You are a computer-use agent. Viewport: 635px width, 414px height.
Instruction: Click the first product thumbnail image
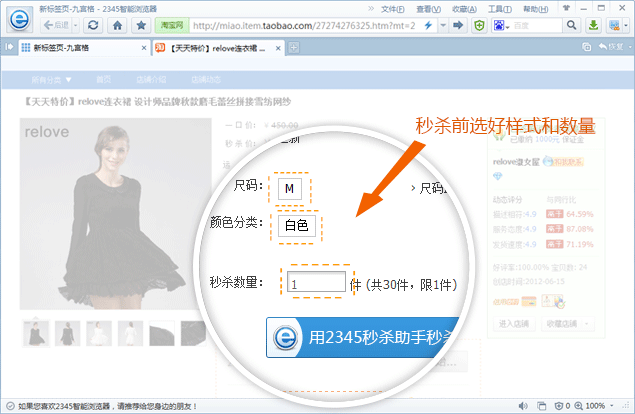(35, 331)
